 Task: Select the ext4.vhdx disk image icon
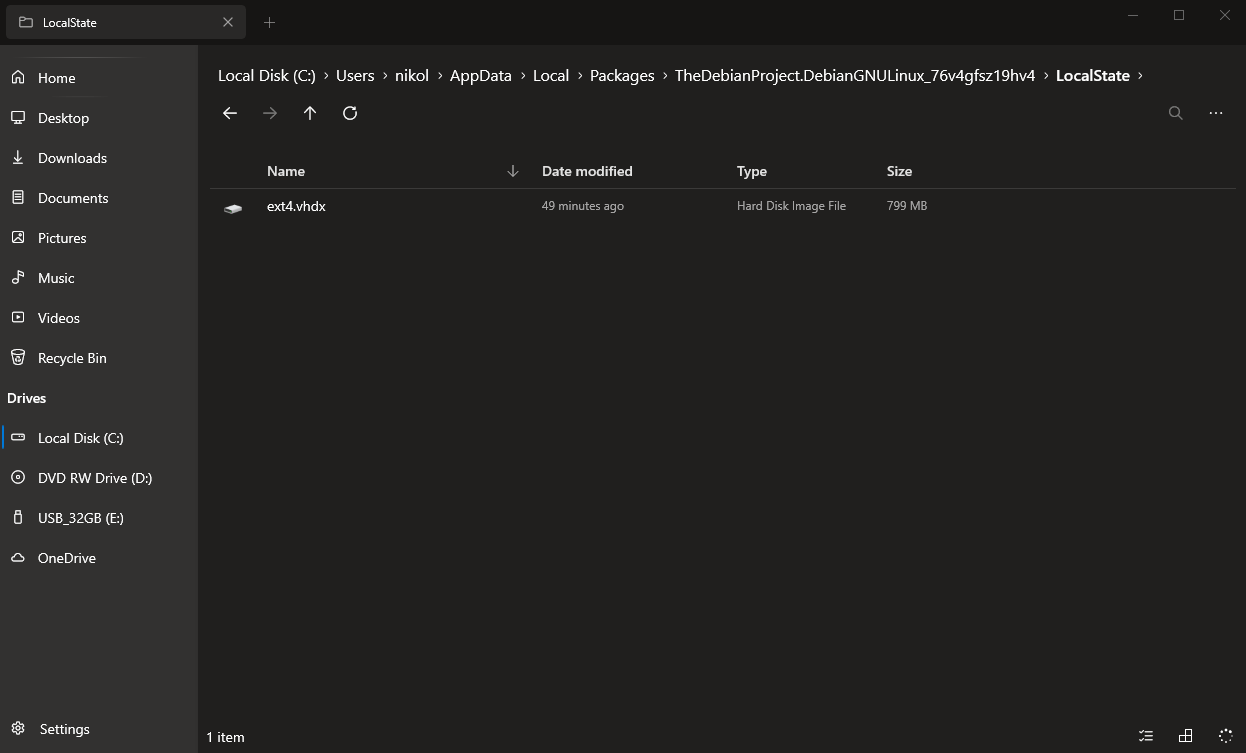pyautogui.click(x=233, y=207)
